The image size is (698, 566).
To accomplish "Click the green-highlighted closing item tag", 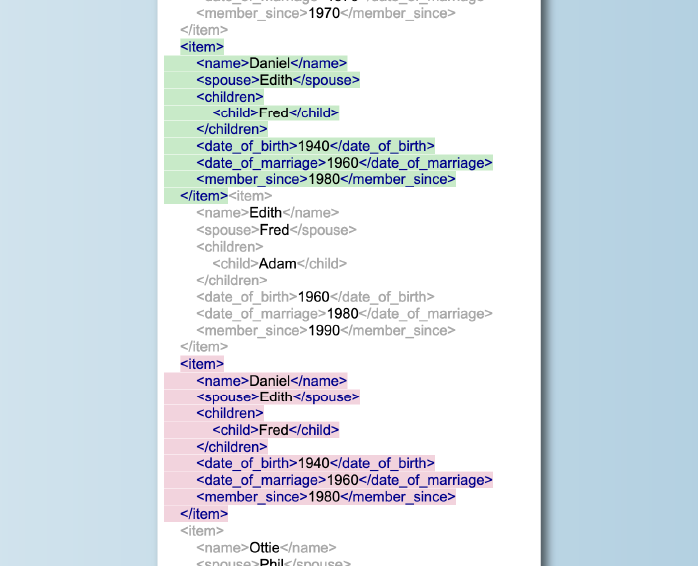I will point(203,196).
